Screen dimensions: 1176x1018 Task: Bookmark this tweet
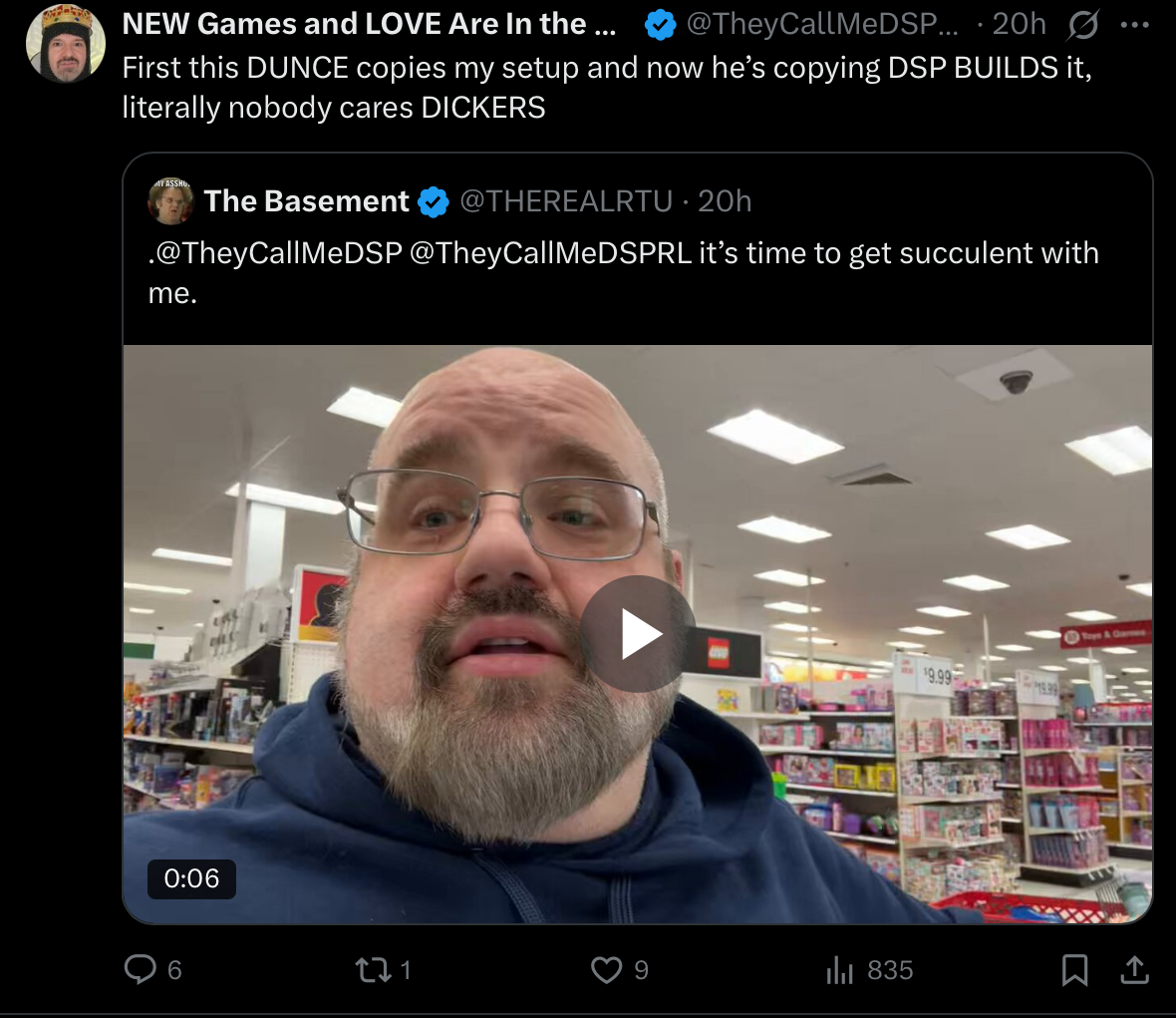pos(1074,970)
